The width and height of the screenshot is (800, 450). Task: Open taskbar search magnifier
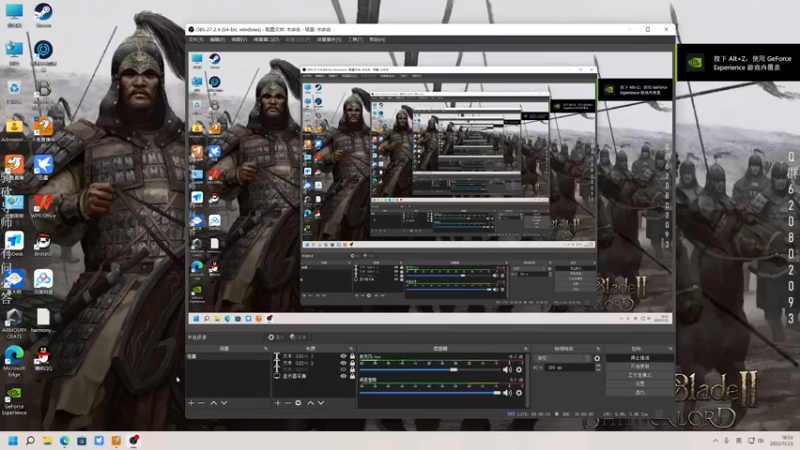pos(30,440)
